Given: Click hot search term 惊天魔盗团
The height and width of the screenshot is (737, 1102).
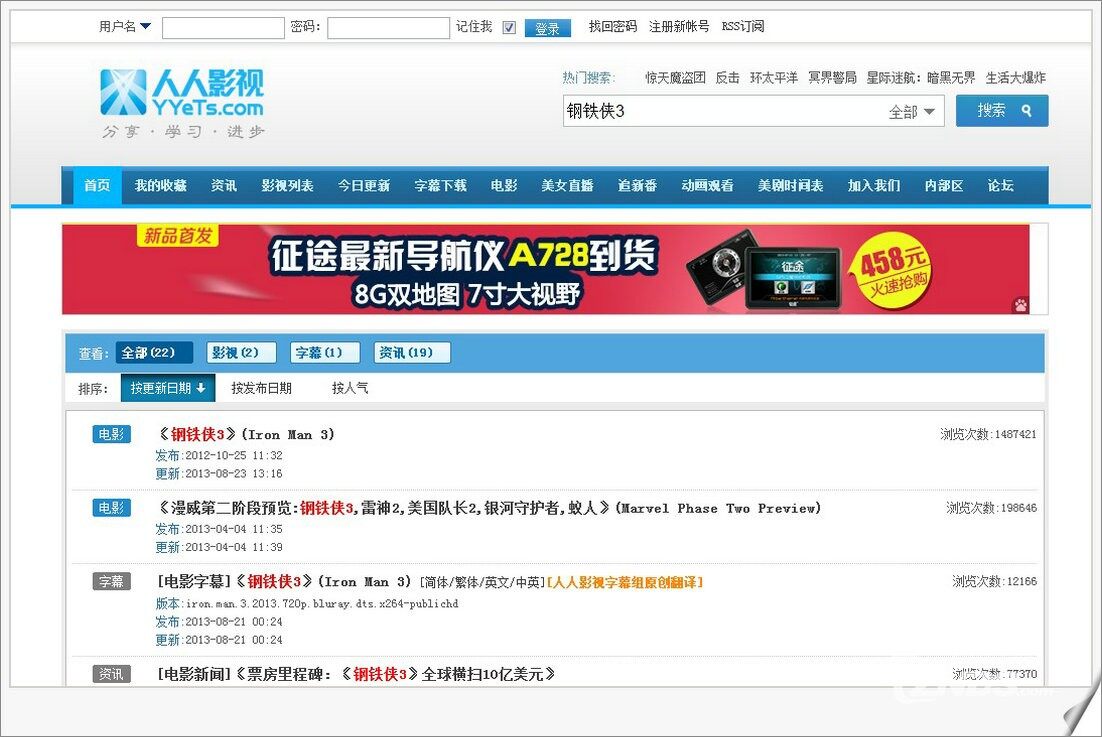Looking at the screenshot, I should point(675,78).
